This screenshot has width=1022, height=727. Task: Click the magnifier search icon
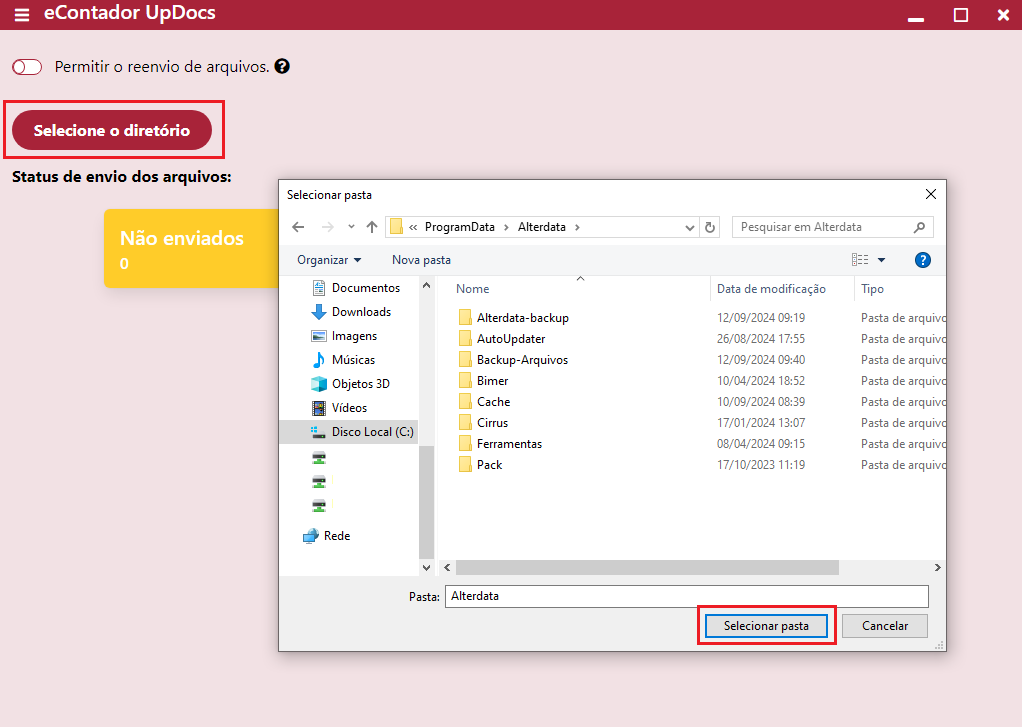click(x=919, y=227)
